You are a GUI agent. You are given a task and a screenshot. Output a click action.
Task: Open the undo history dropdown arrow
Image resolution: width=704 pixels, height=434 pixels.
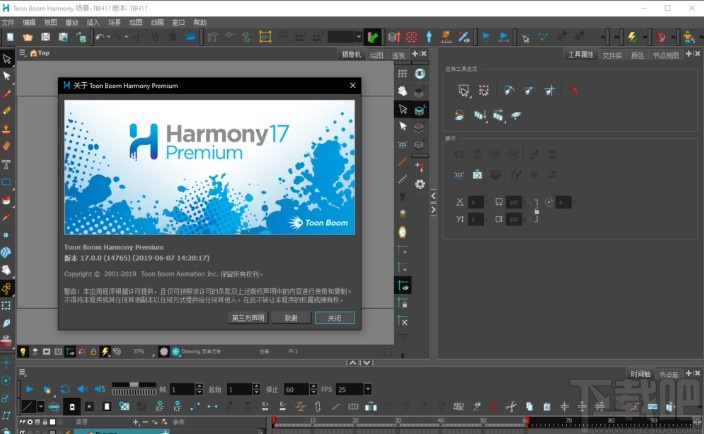click(x=109, y=37)
